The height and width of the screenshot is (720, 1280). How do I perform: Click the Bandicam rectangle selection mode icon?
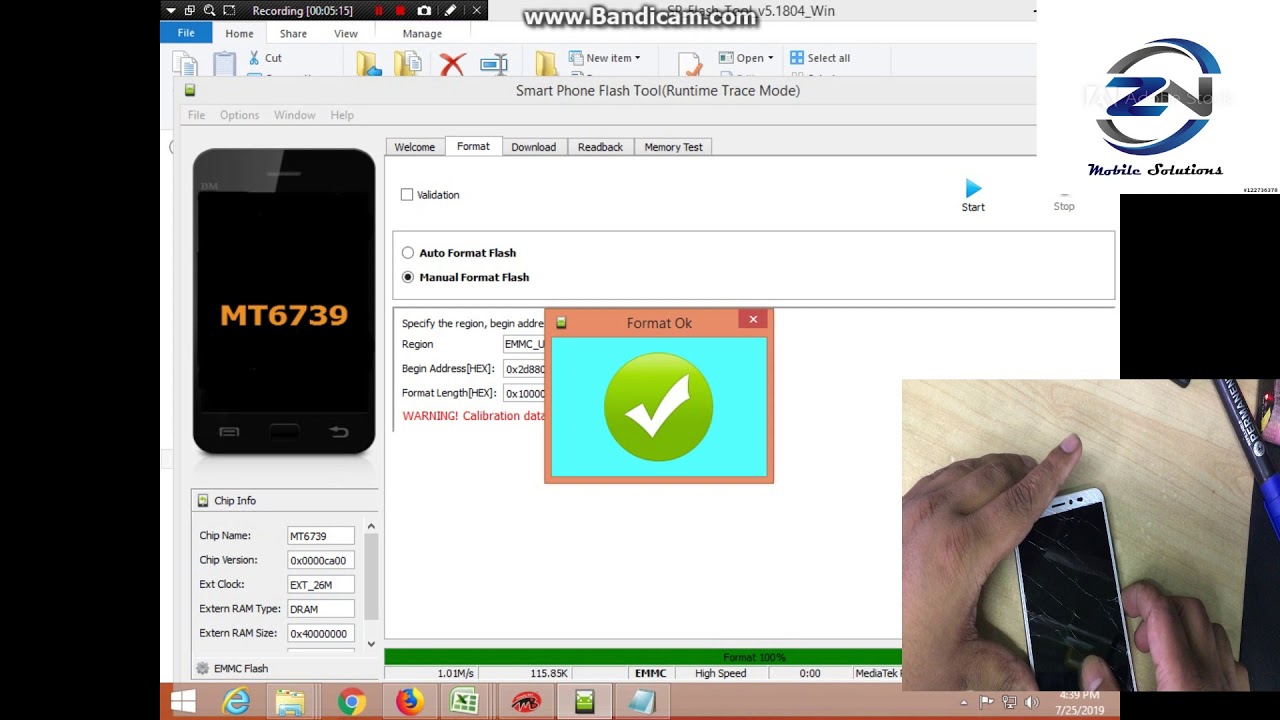[x=229, y=11]
